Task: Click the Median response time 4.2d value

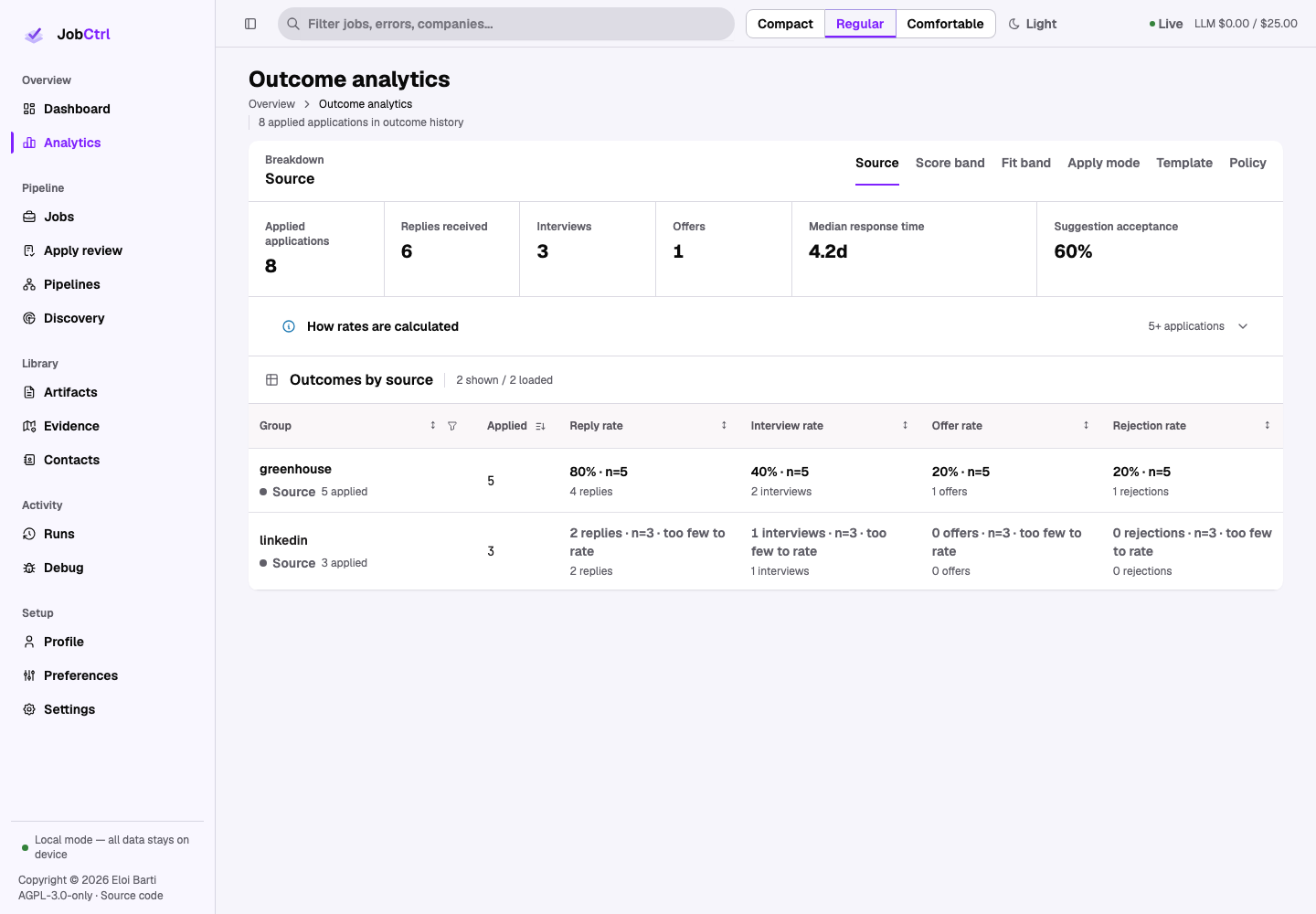Action: pyautogui.click(x=828, y=251)
